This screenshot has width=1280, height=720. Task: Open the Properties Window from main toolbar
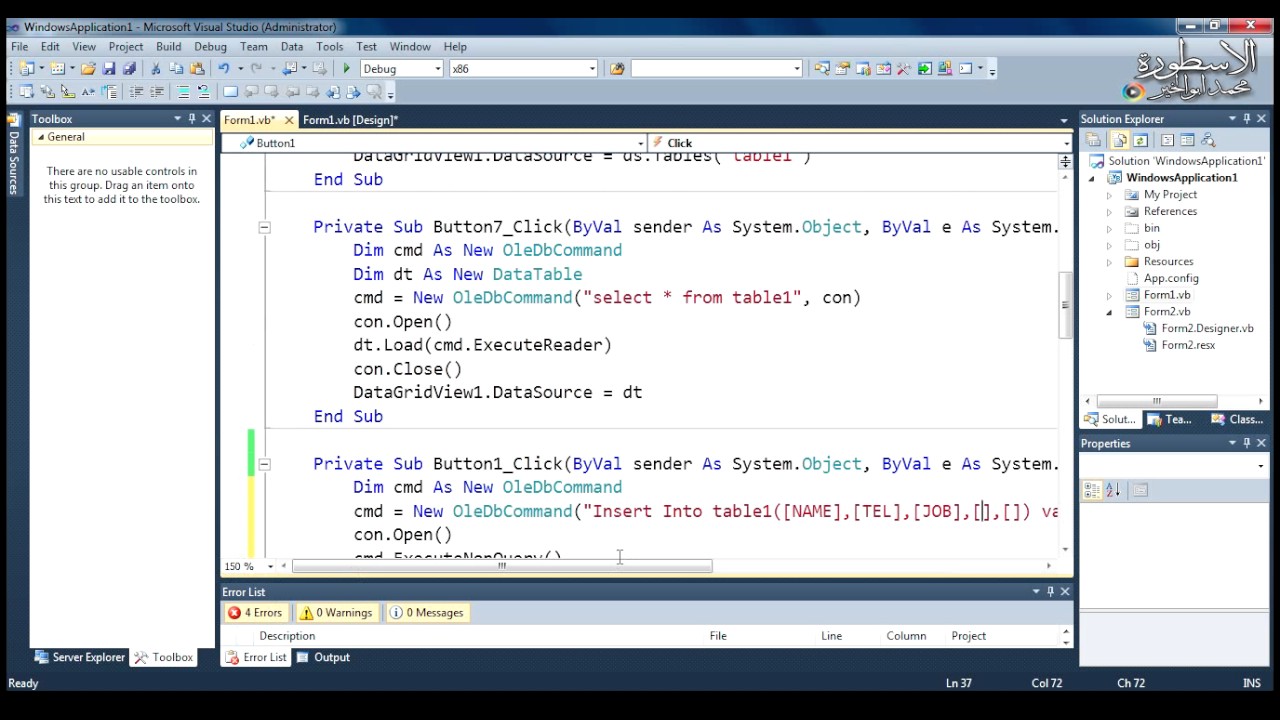coord(843,69)
